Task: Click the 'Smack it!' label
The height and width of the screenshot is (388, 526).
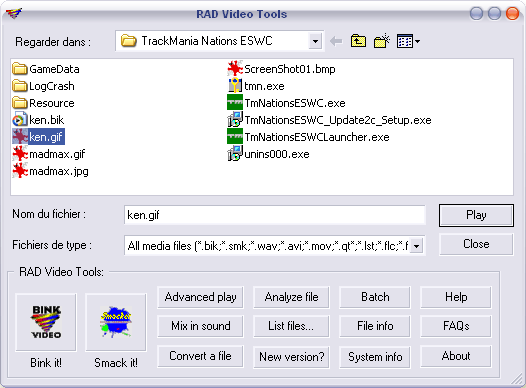Action: 116,363
